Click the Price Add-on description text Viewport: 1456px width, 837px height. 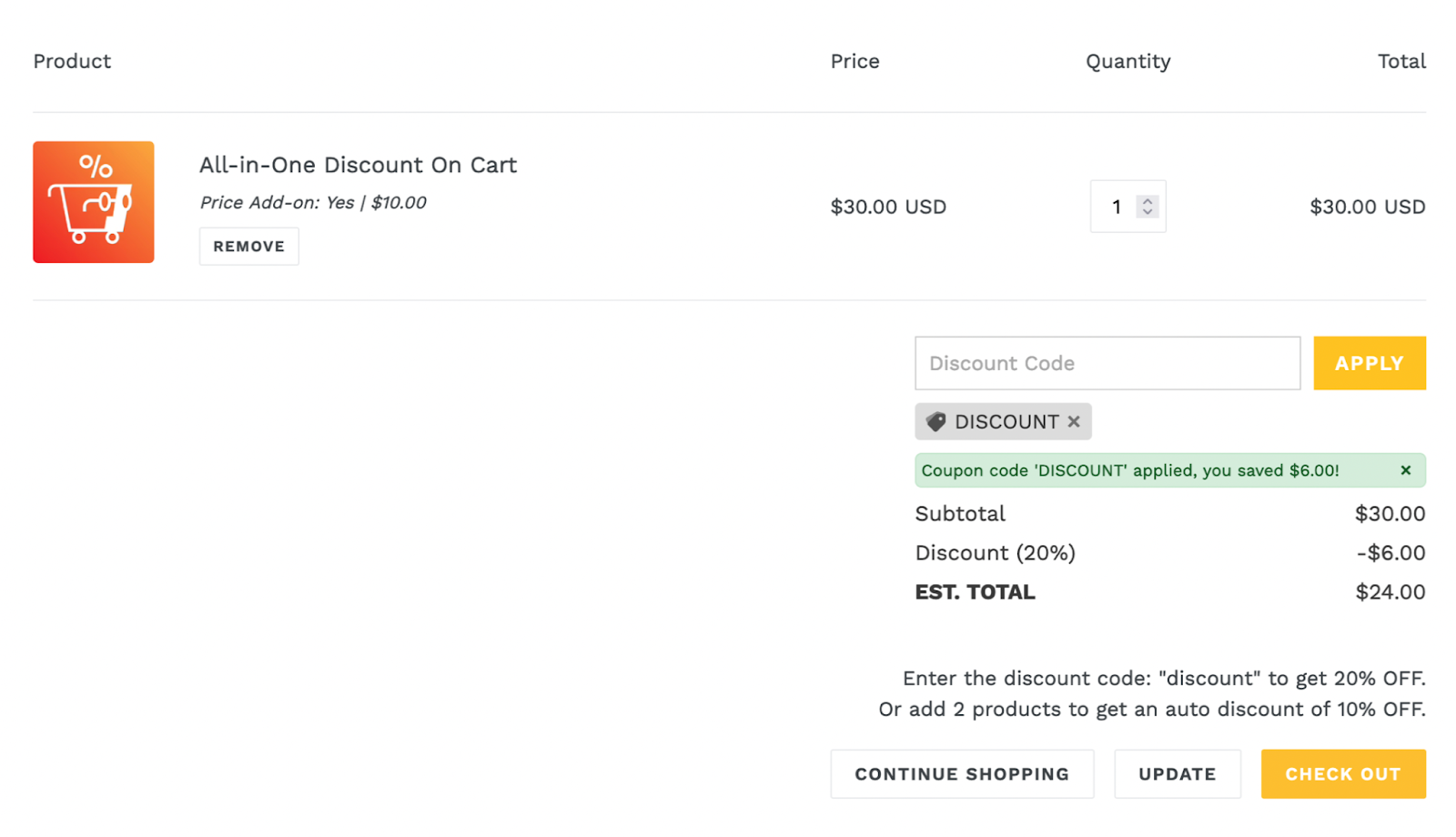pos(313,203)
